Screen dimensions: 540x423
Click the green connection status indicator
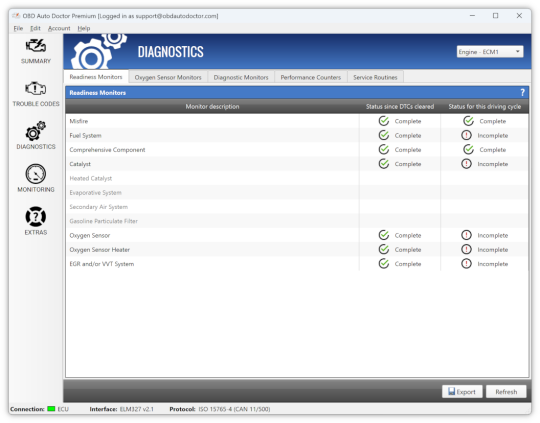[51, 409]
